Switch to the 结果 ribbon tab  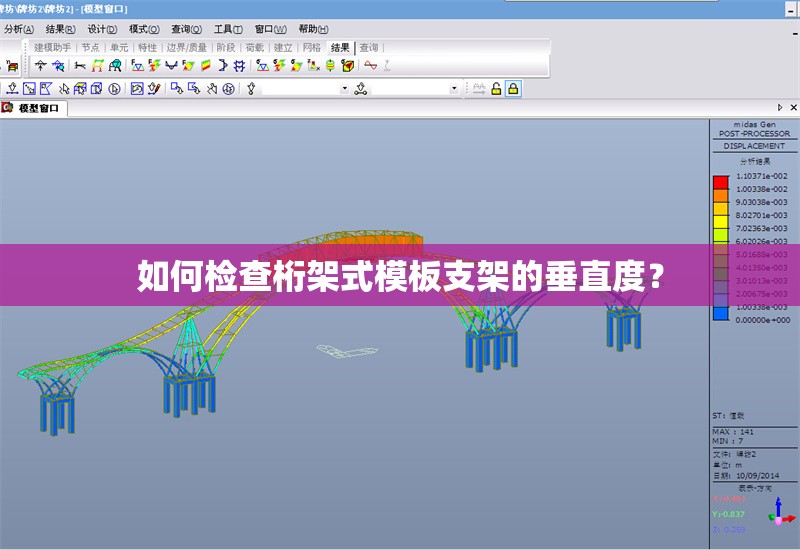(340, 47)
